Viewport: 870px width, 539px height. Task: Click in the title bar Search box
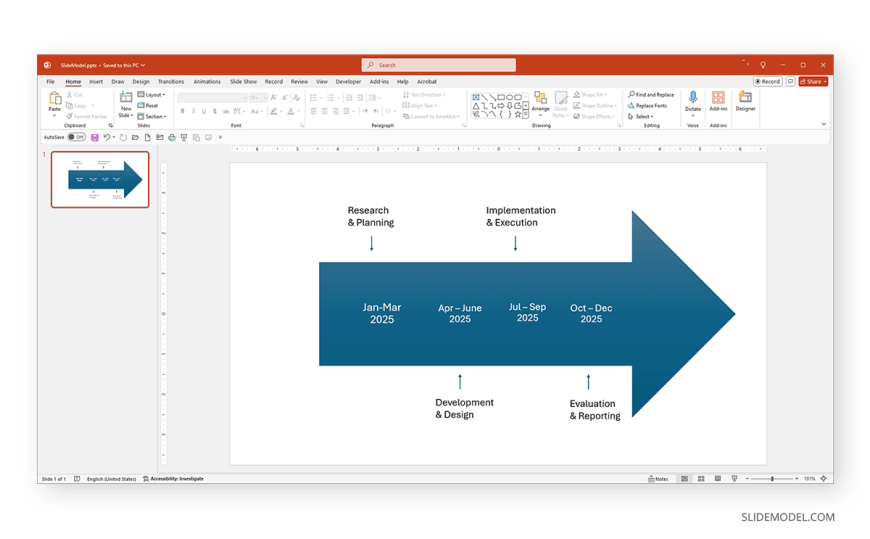(438, 65)
